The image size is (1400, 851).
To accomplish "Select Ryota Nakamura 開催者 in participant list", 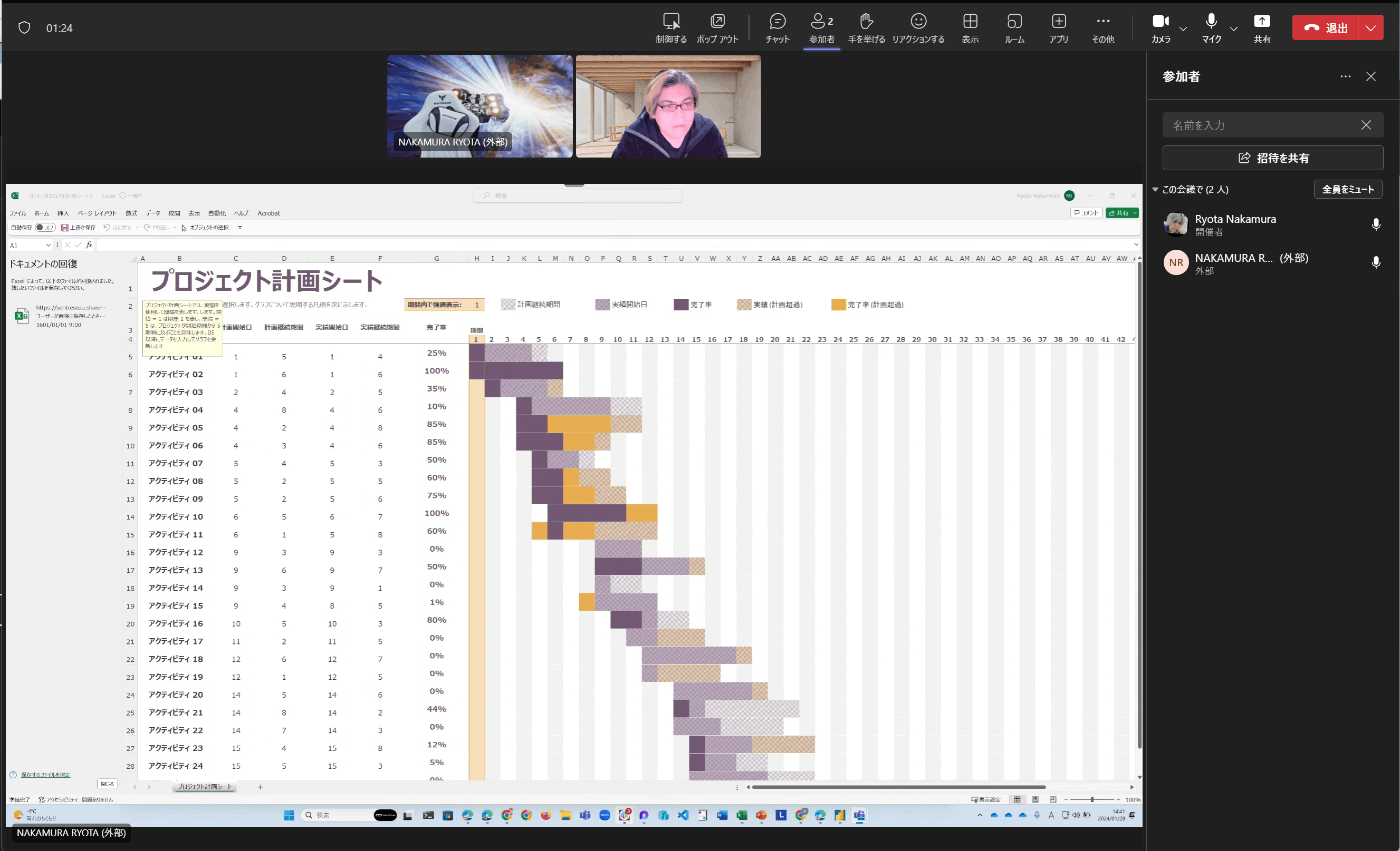I will [x=1273, y=224].
